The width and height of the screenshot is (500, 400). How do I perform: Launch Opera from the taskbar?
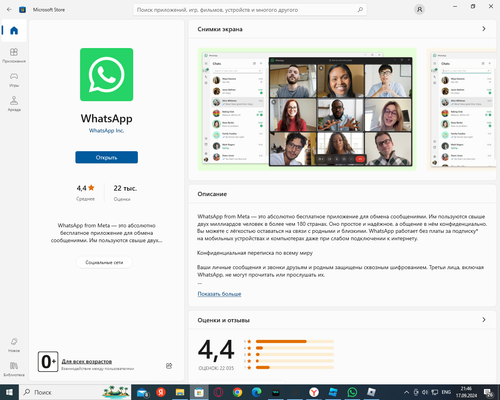coord(218,392)
